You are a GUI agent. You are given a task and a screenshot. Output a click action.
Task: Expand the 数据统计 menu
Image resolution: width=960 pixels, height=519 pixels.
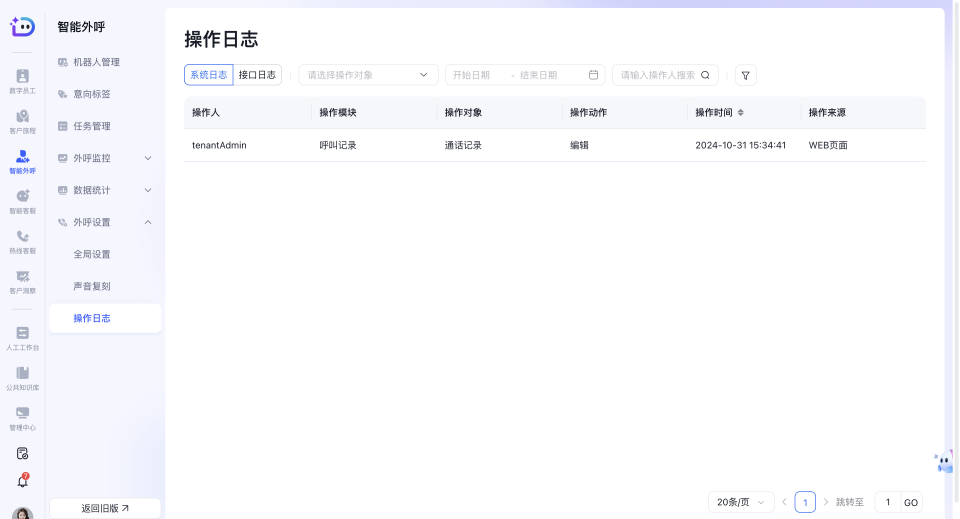point(105,190)
